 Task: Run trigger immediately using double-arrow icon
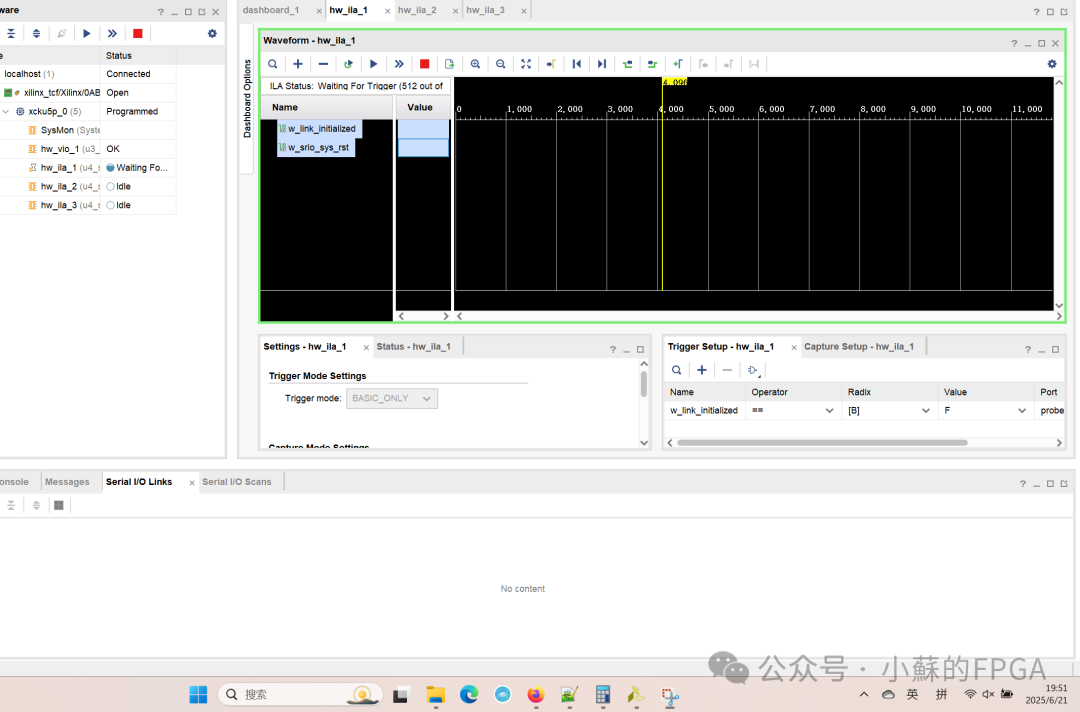pyautogui.click(x=398, y=63)
